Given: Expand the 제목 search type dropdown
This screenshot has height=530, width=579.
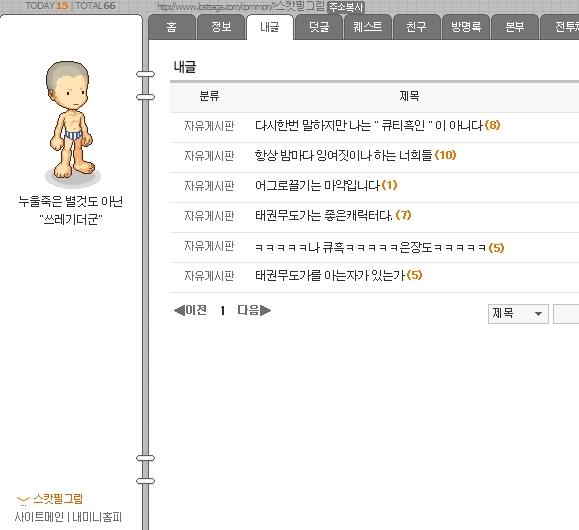Looking at the screenshot, I should [x=518, y=314].
